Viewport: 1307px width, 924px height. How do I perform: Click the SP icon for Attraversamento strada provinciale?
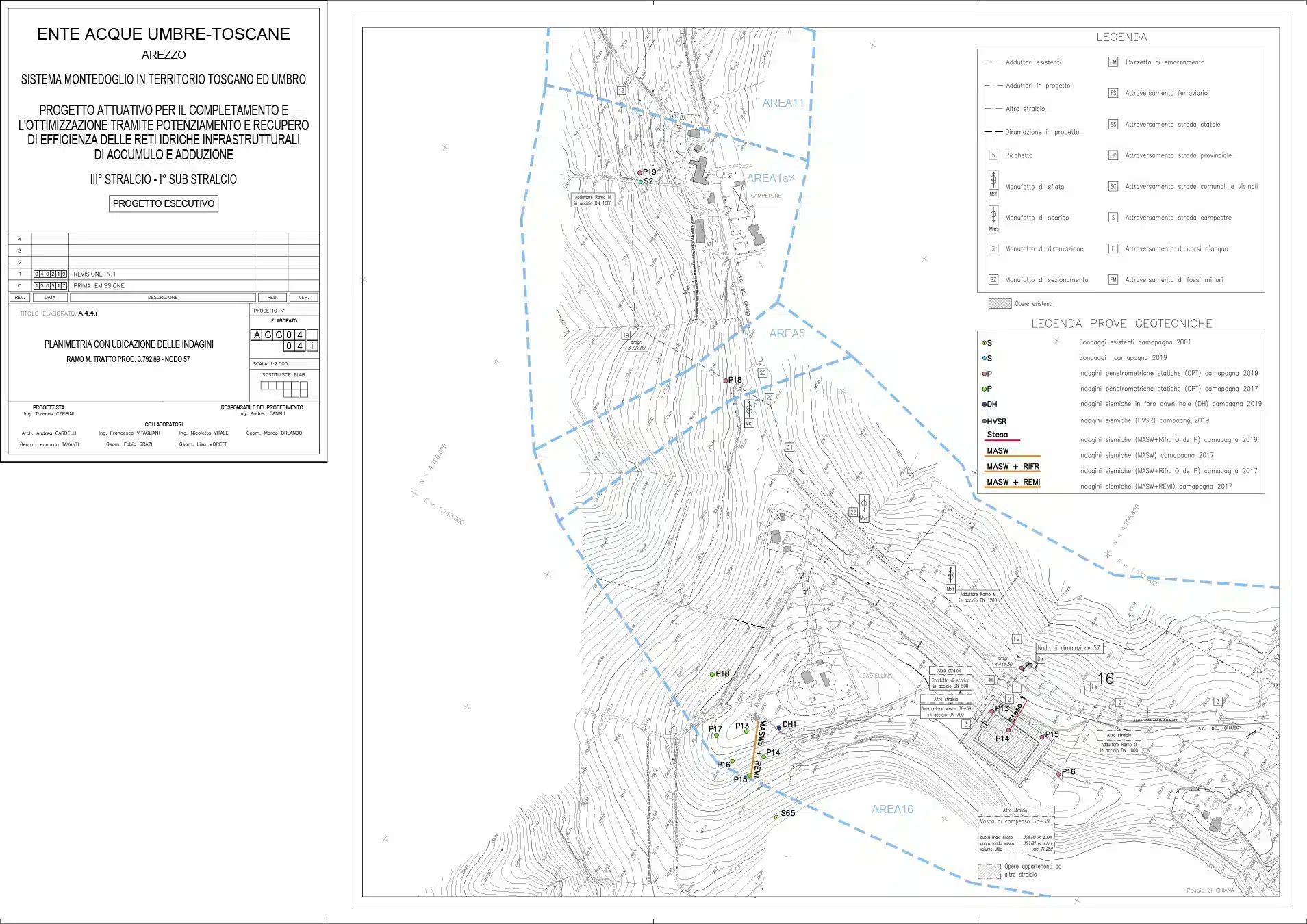1113,155
